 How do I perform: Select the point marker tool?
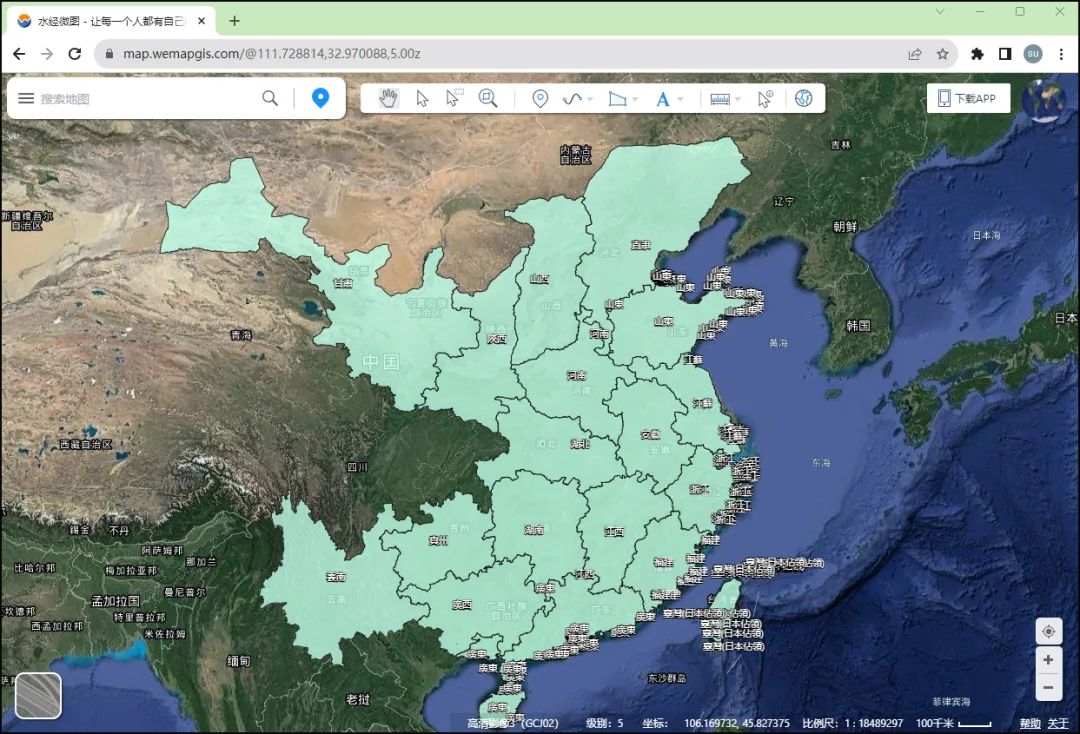point(540,98)
